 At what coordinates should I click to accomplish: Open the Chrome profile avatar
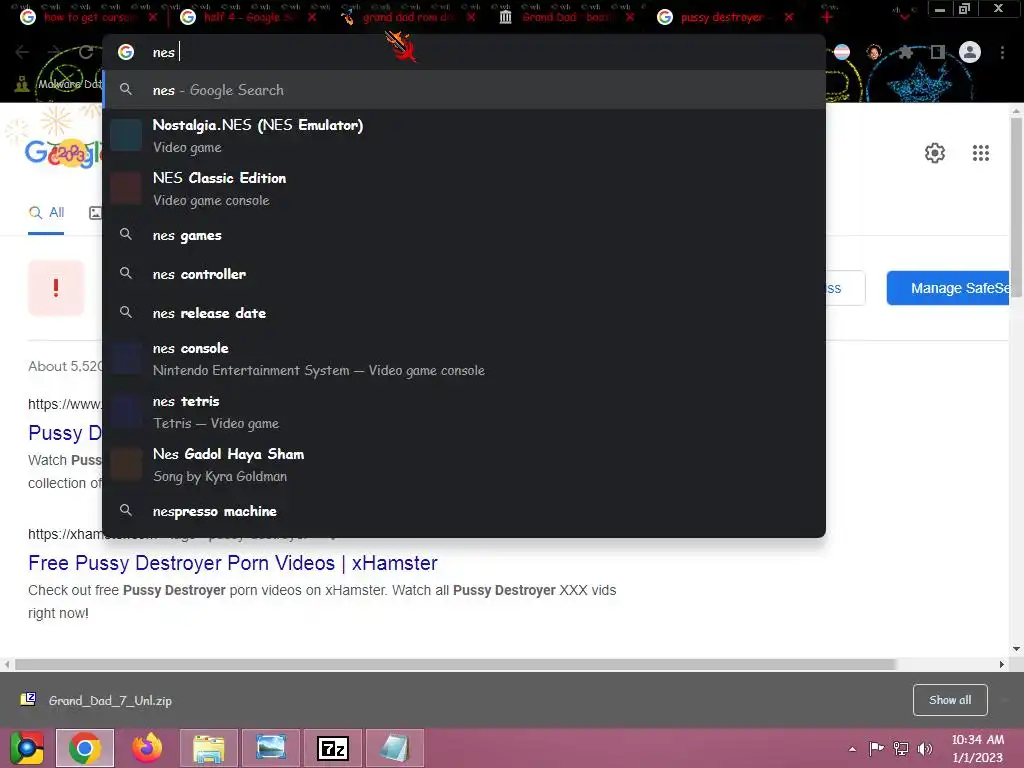(970, 52)
